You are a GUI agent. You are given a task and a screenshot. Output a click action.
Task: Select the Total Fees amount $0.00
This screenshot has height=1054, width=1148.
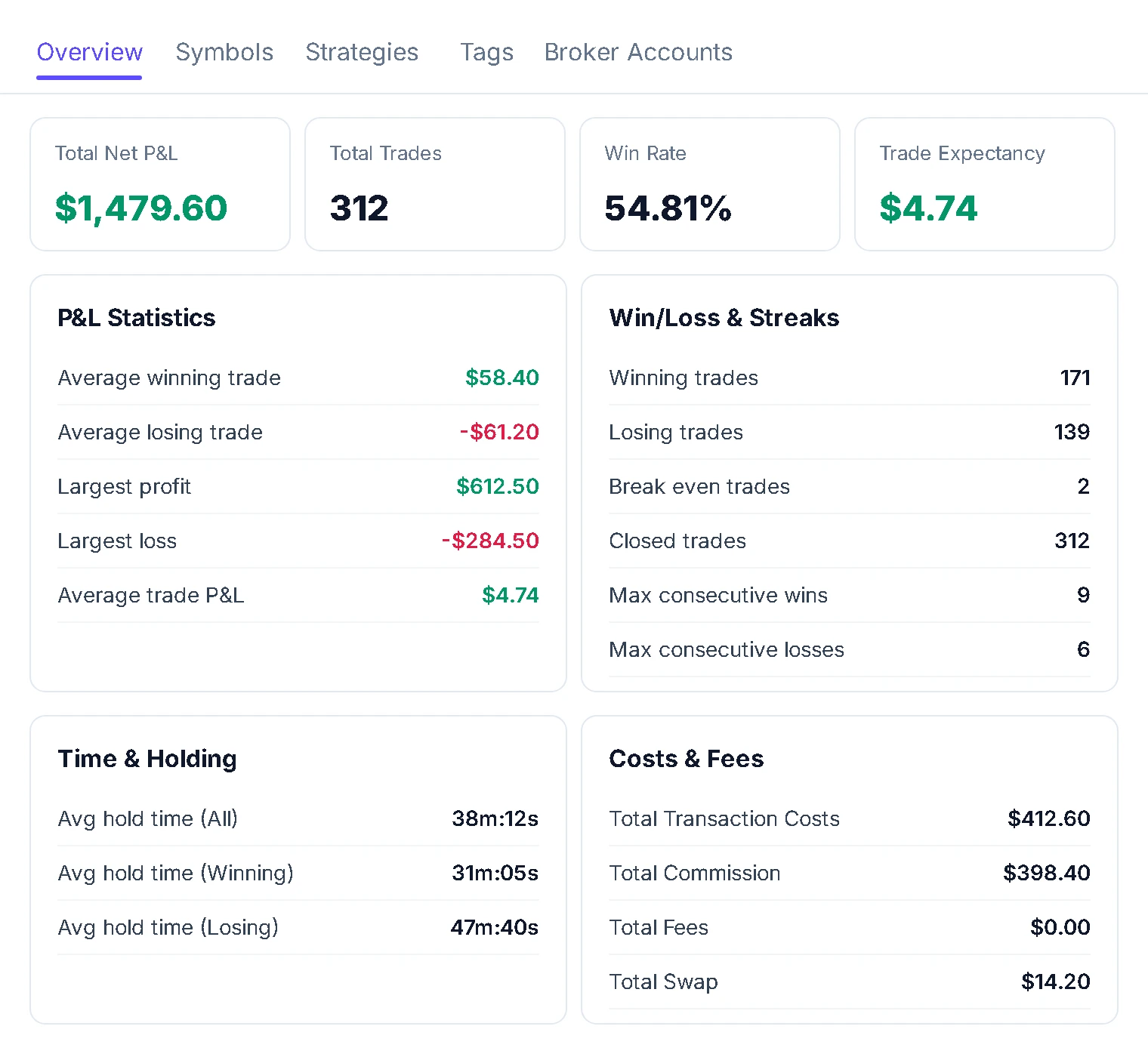coord(1060,927)
